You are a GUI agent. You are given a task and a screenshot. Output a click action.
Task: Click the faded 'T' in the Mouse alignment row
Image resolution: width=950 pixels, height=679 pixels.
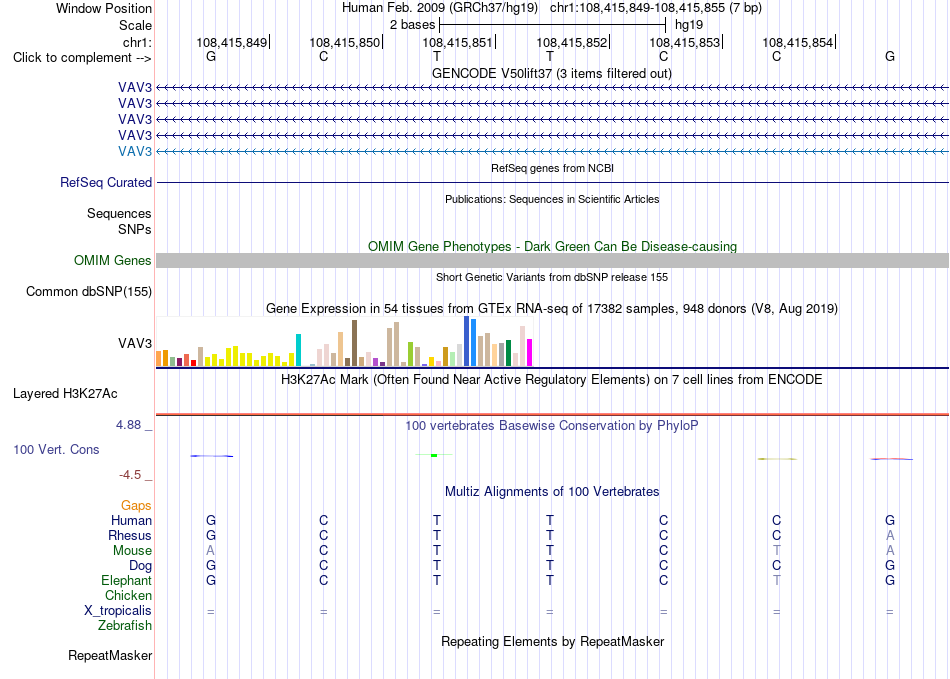[777, 551]
